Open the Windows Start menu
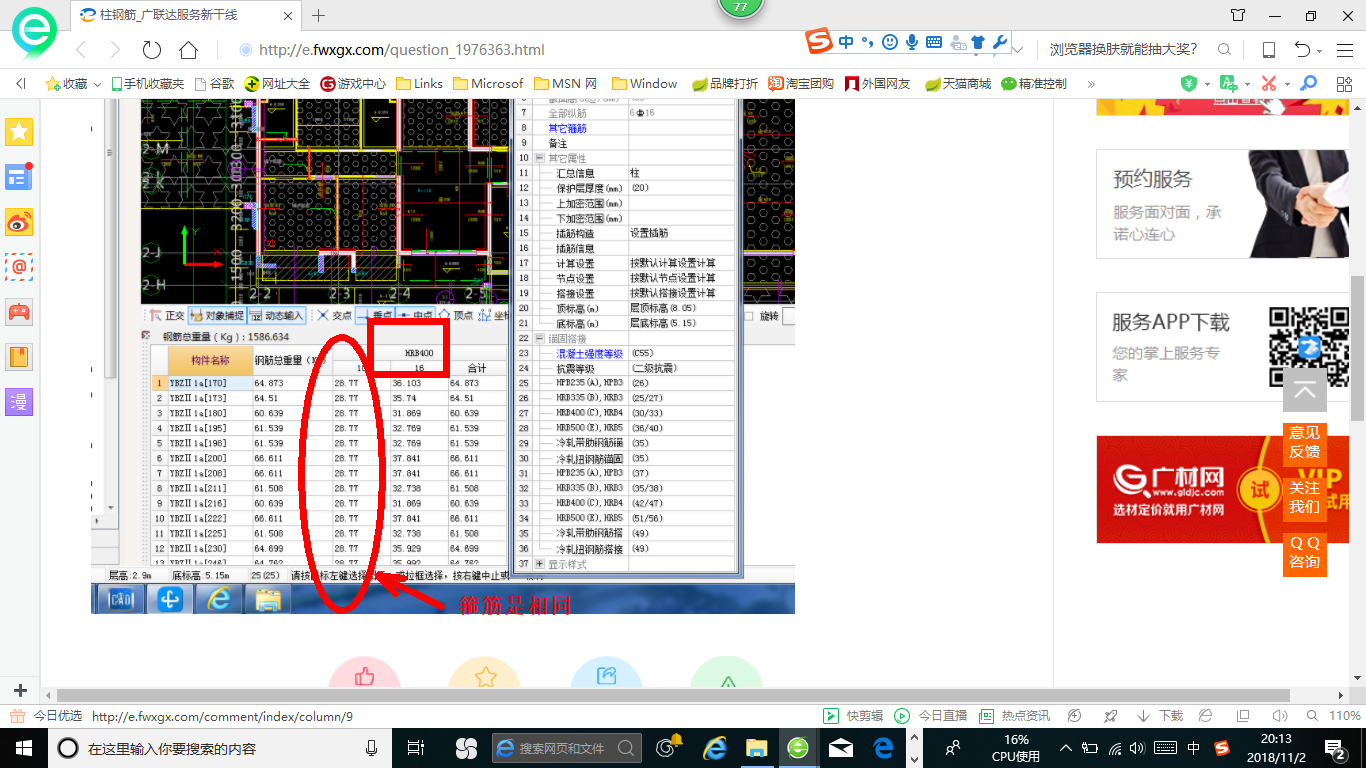The image size is (1366, 768). (23, 747)
